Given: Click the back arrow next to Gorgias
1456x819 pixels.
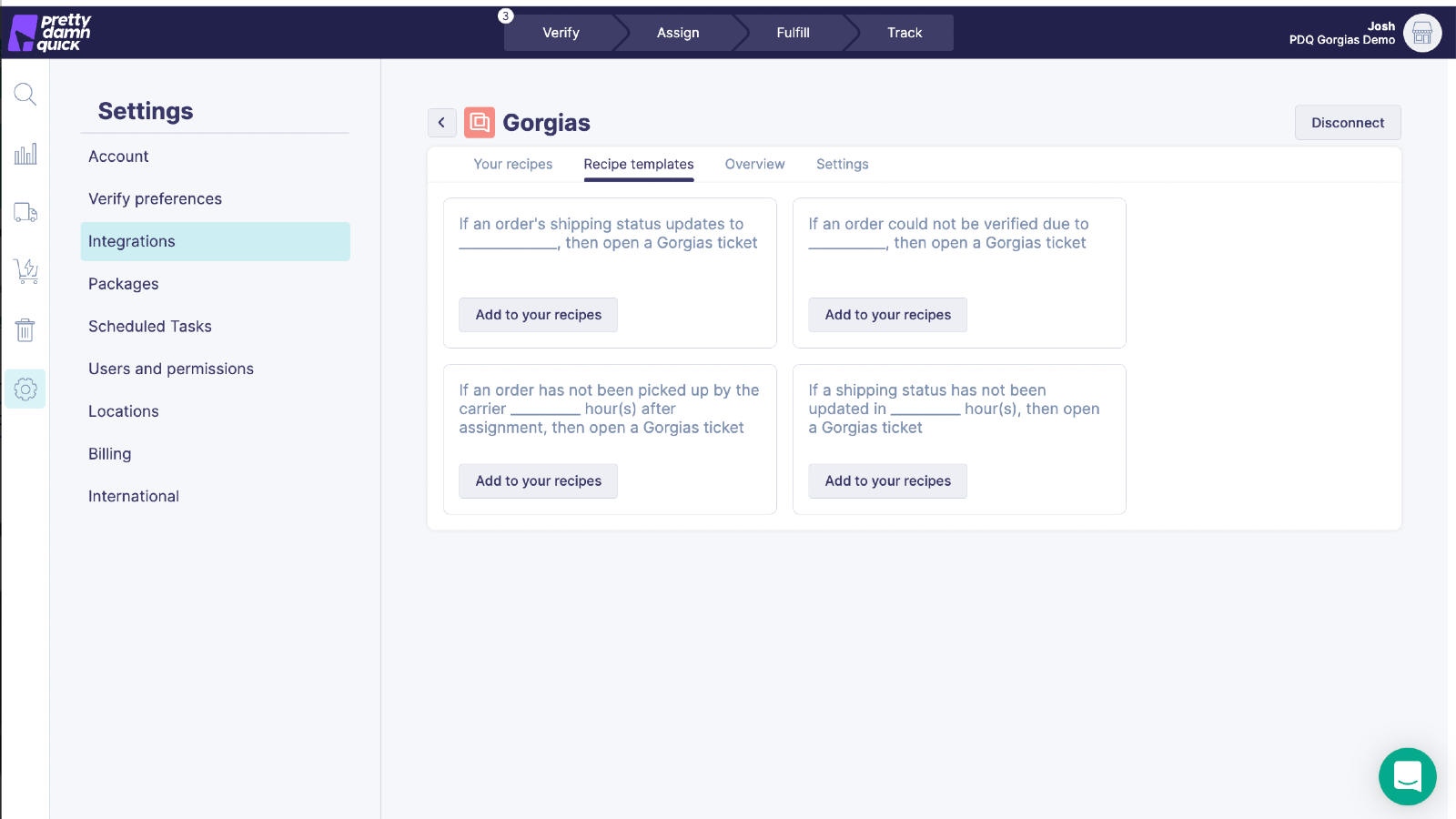Looking at the screenshot, I should [x=442, y=122].
